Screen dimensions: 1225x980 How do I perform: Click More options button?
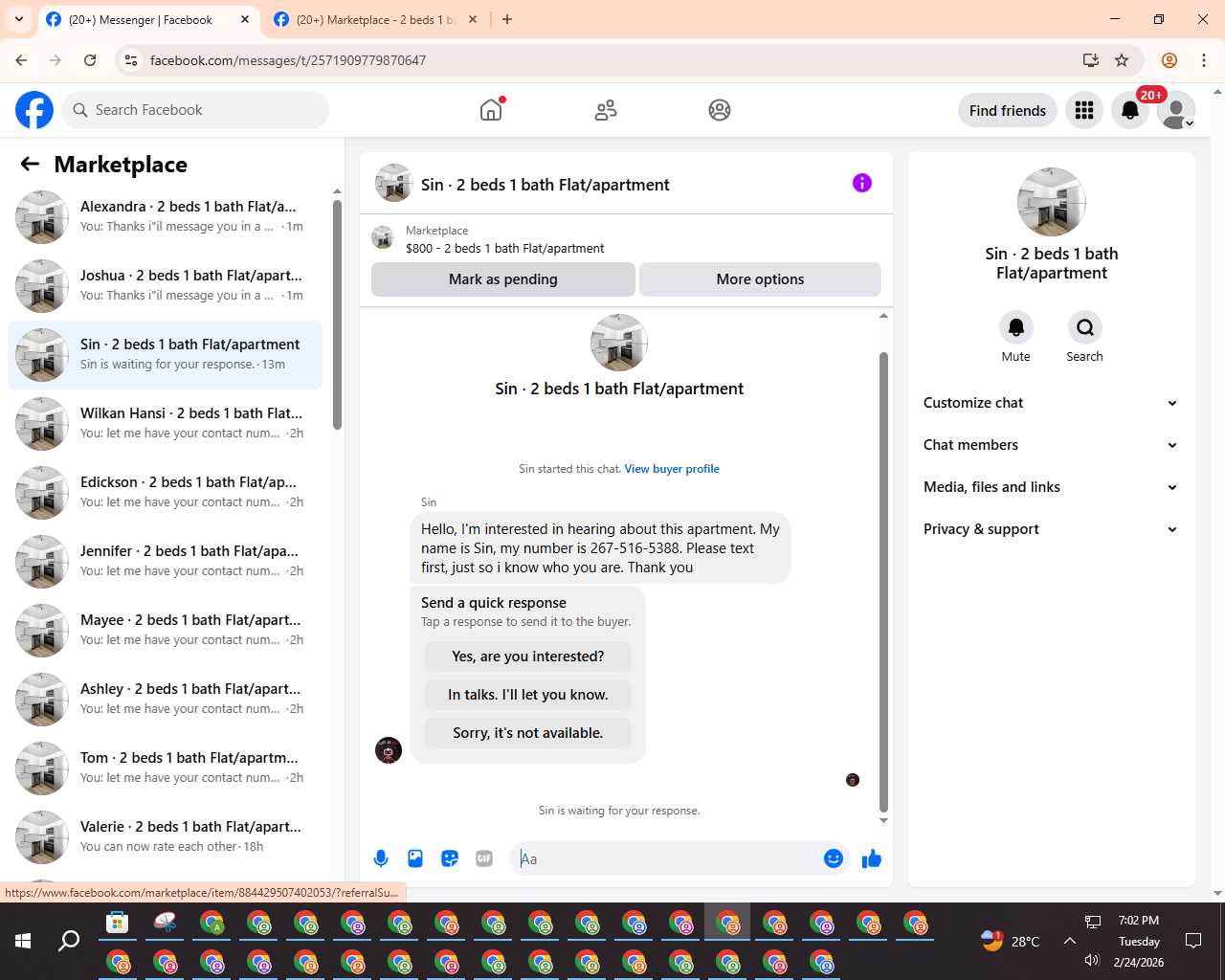coord(760,279)
